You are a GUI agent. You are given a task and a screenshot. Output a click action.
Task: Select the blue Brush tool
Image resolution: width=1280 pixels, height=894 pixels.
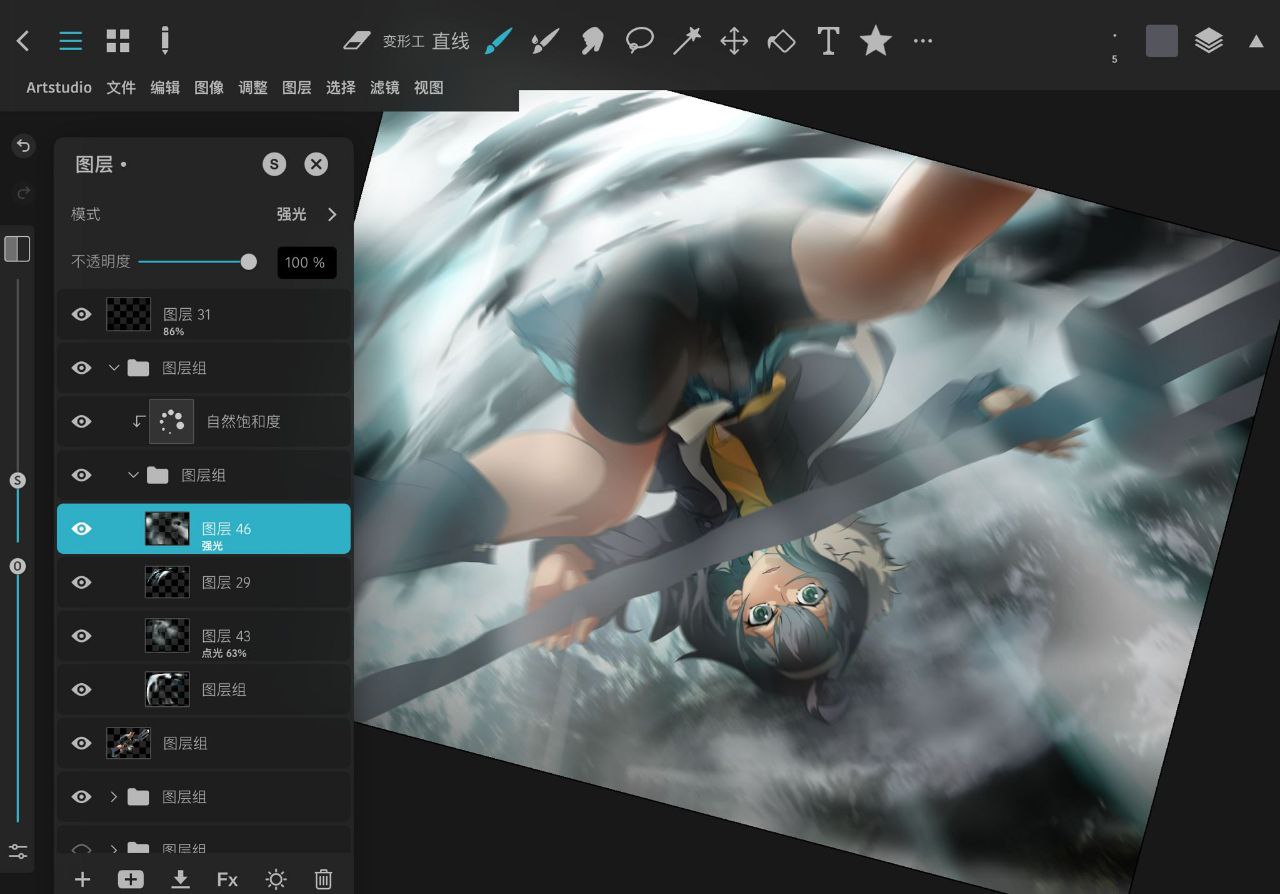498,41
